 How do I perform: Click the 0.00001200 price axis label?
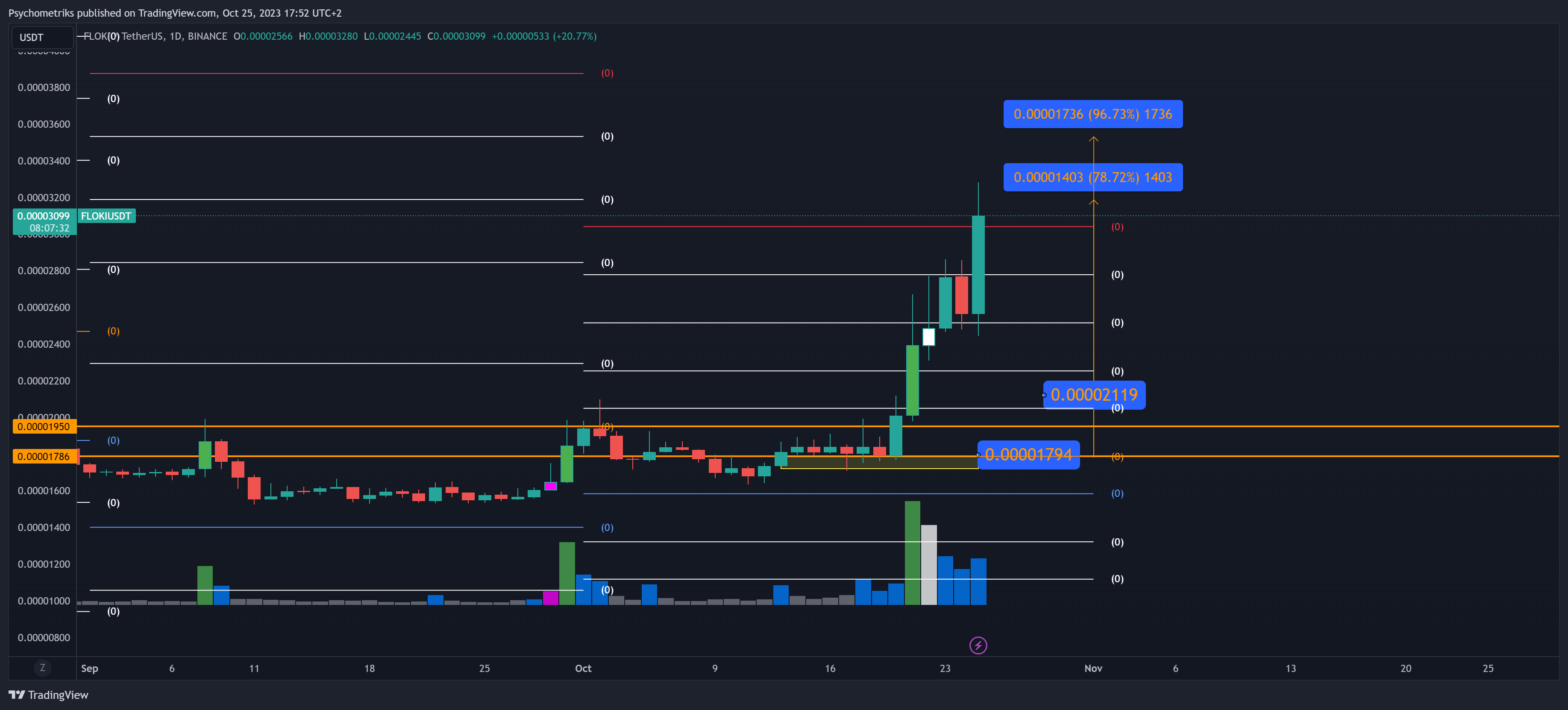[x=44, y=564]
